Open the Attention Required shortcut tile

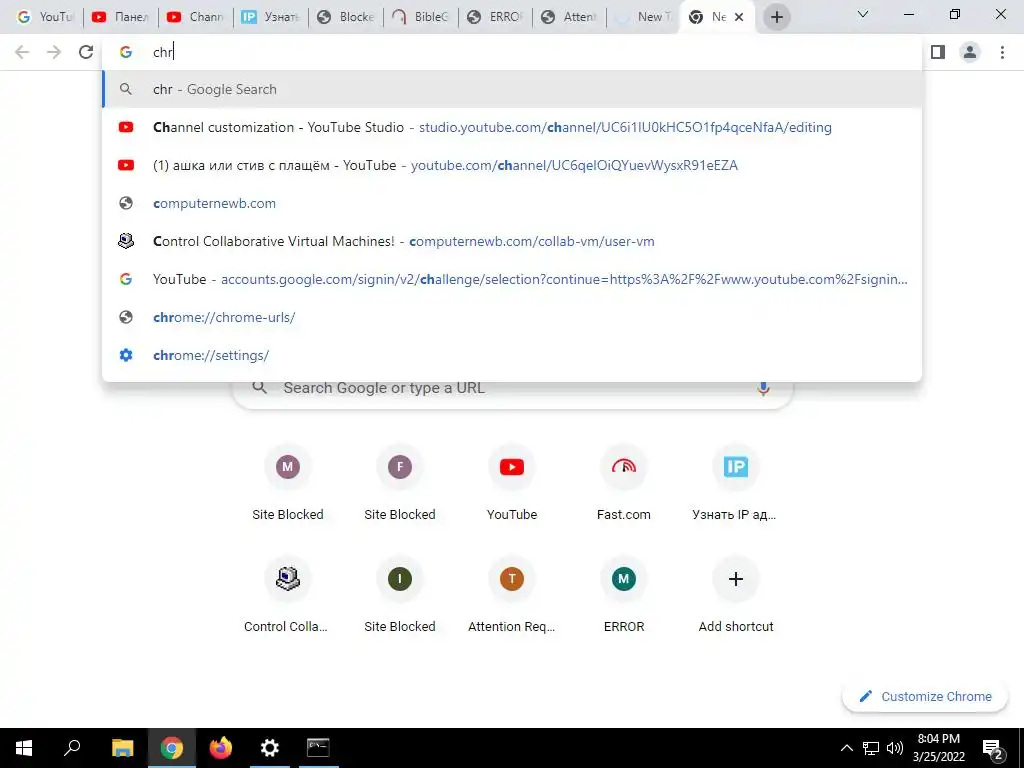[512, 596]
